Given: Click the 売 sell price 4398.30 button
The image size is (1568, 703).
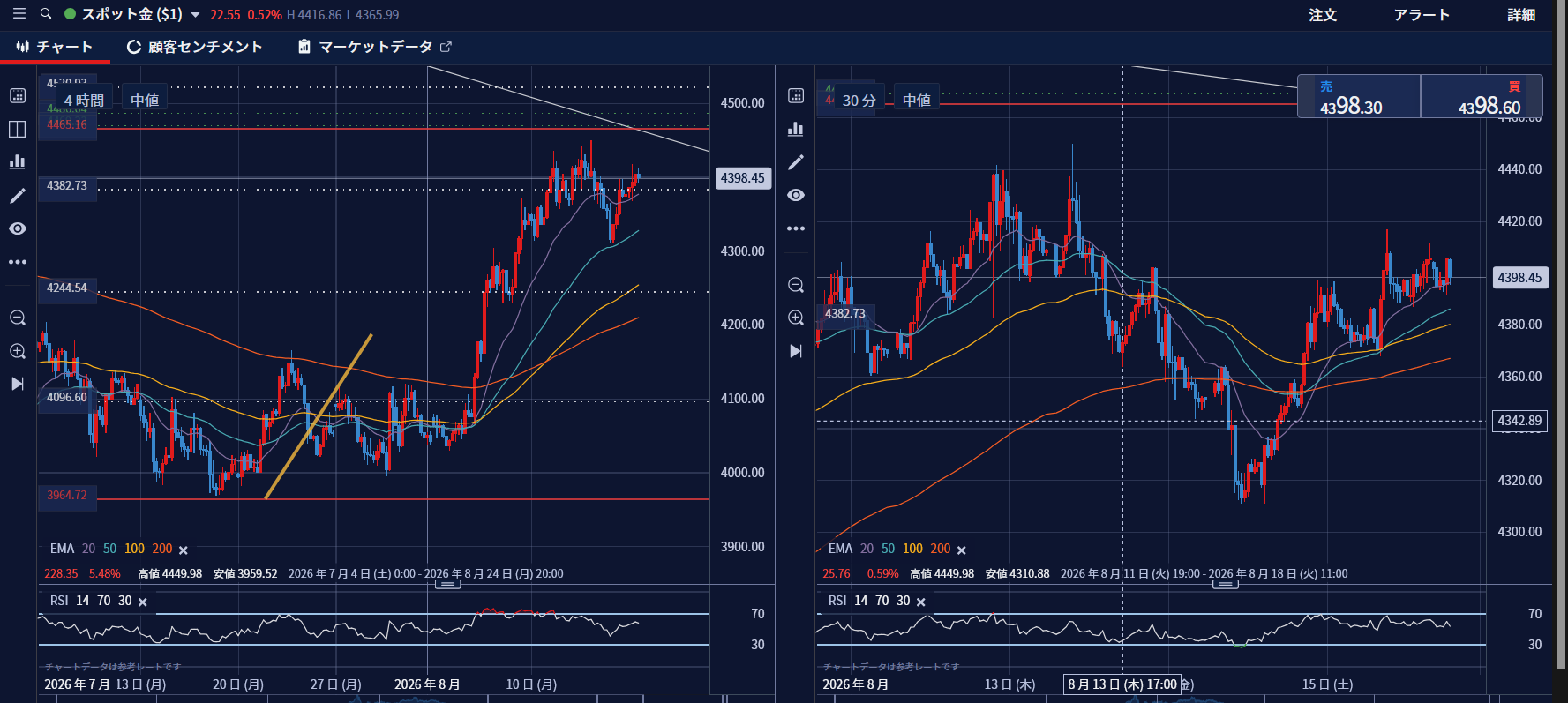Looking at the screenshot, I should 1359,96.
